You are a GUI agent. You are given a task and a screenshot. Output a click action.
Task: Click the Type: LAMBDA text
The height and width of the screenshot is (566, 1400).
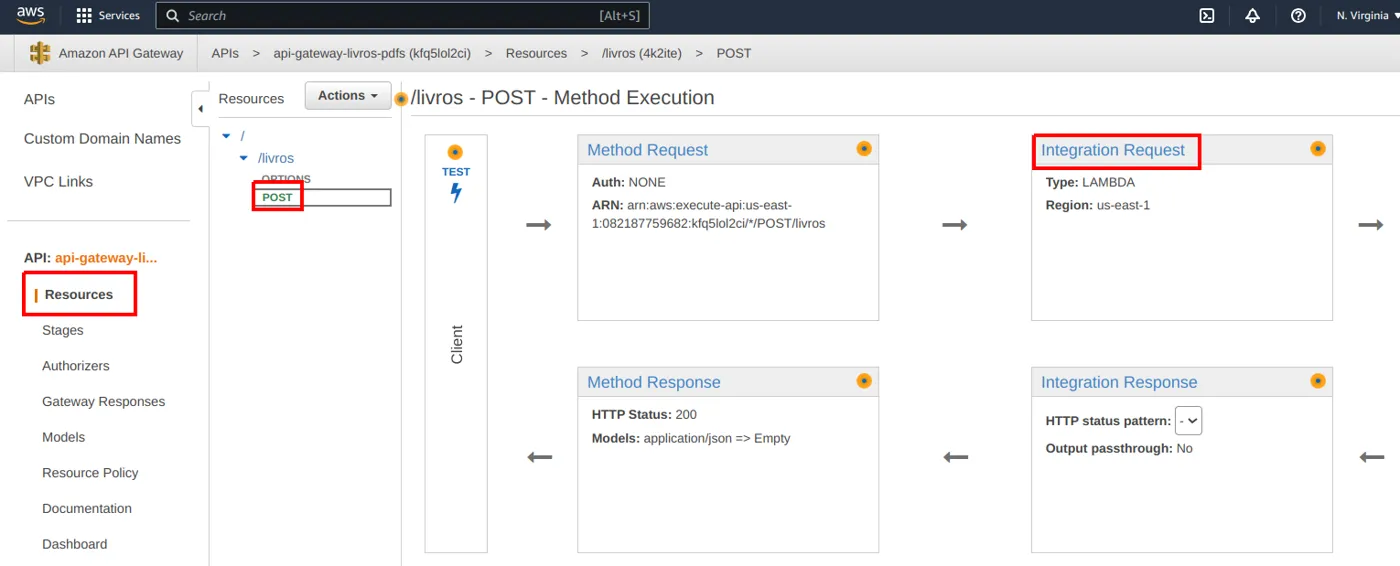coord(1090,183)
